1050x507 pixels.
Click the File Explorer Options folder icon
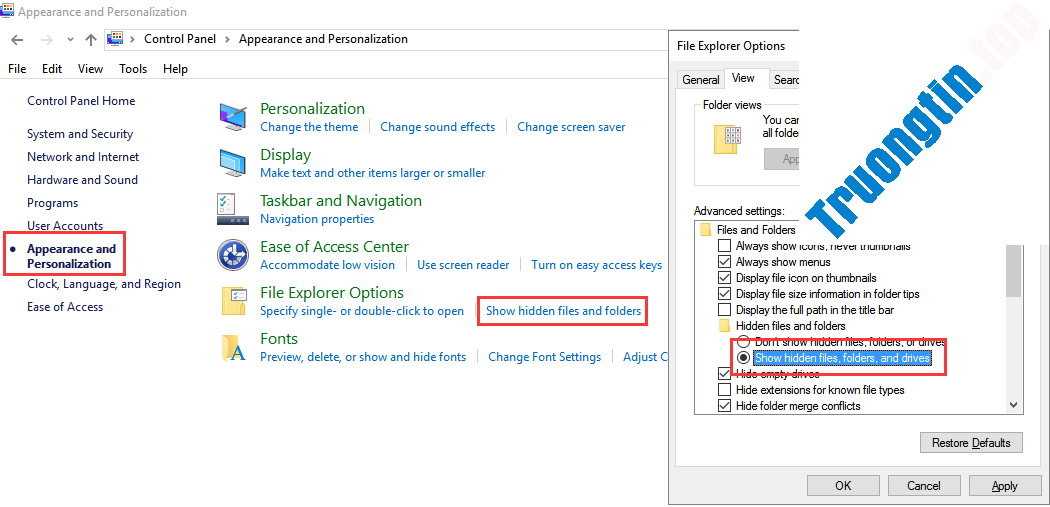(233, 301)
